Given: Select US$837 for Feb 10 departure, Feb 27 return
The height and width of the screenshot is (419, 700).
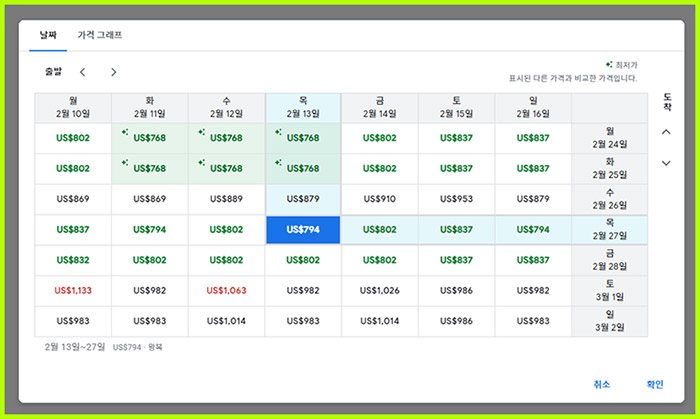Looking at the screenshot, I should [73, 229].
